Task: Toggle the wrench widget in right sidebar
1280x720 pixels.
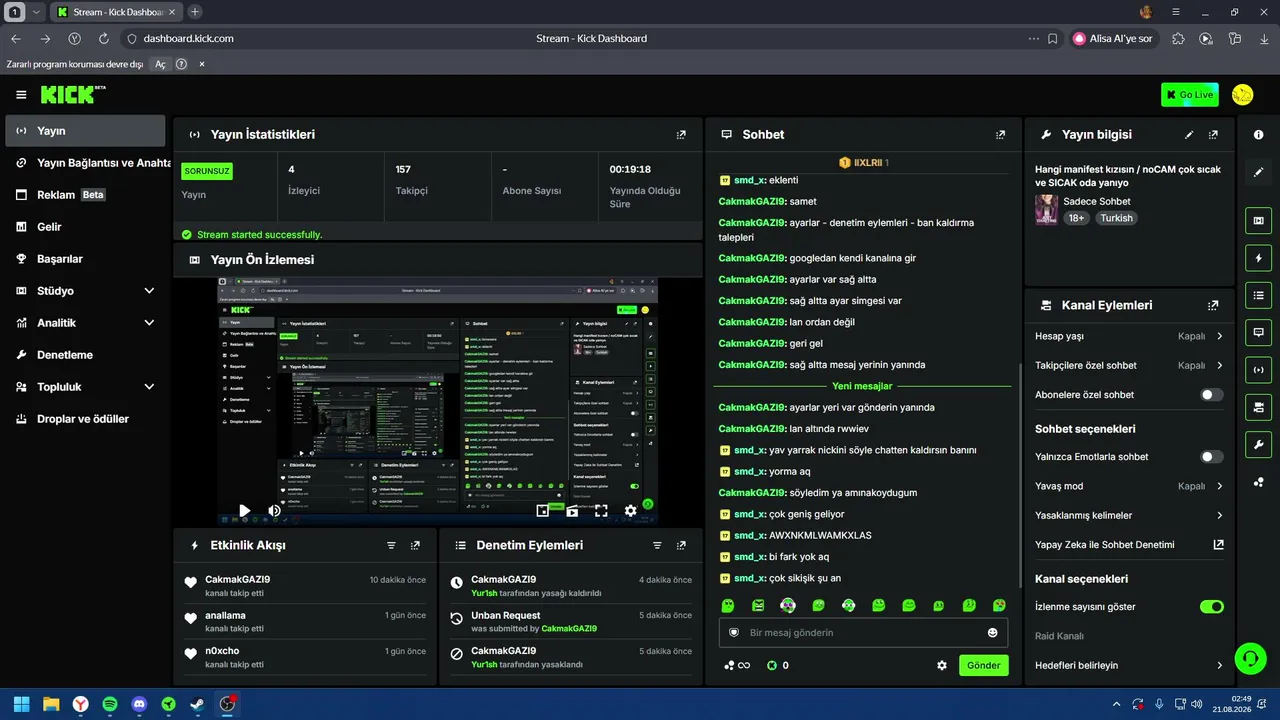Action: pos(1258,444)
